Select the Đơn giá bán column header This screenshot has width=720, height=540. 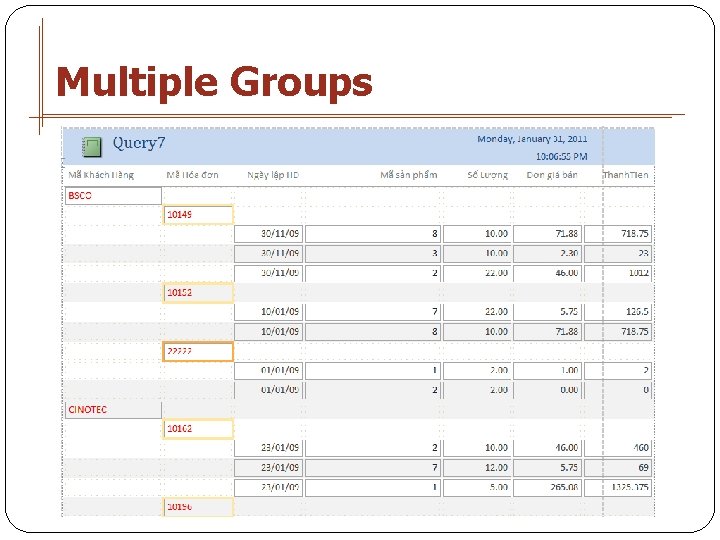coord(552,175)
